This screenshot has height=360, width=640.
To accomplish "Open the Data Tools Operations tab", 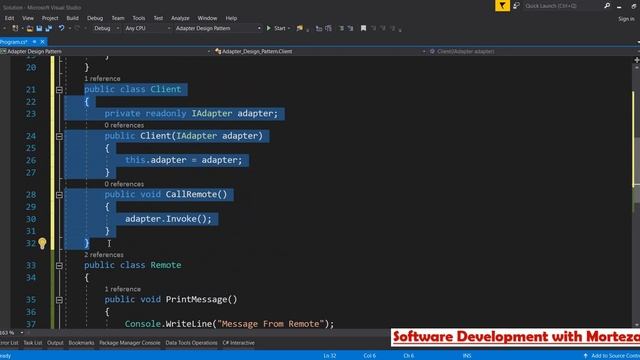I will (x=191, y=343).
